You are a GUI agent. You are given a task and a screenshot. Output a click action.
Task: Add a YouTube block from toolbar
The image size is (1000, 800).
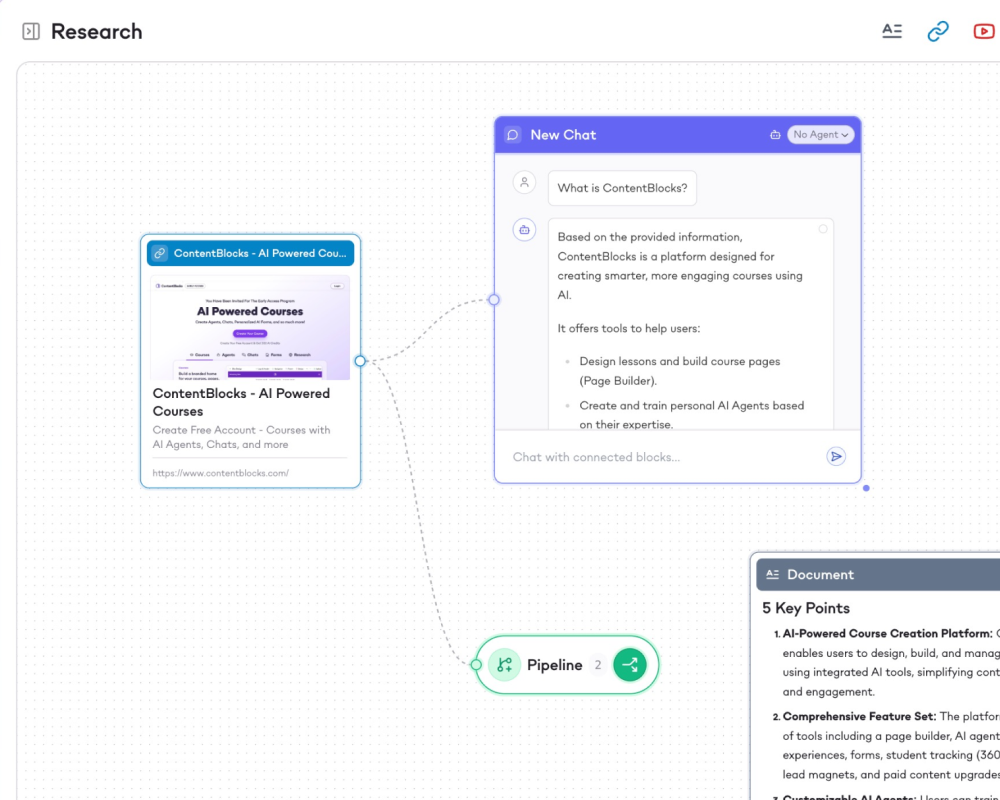pyautogui.click(x=984, y=31)
